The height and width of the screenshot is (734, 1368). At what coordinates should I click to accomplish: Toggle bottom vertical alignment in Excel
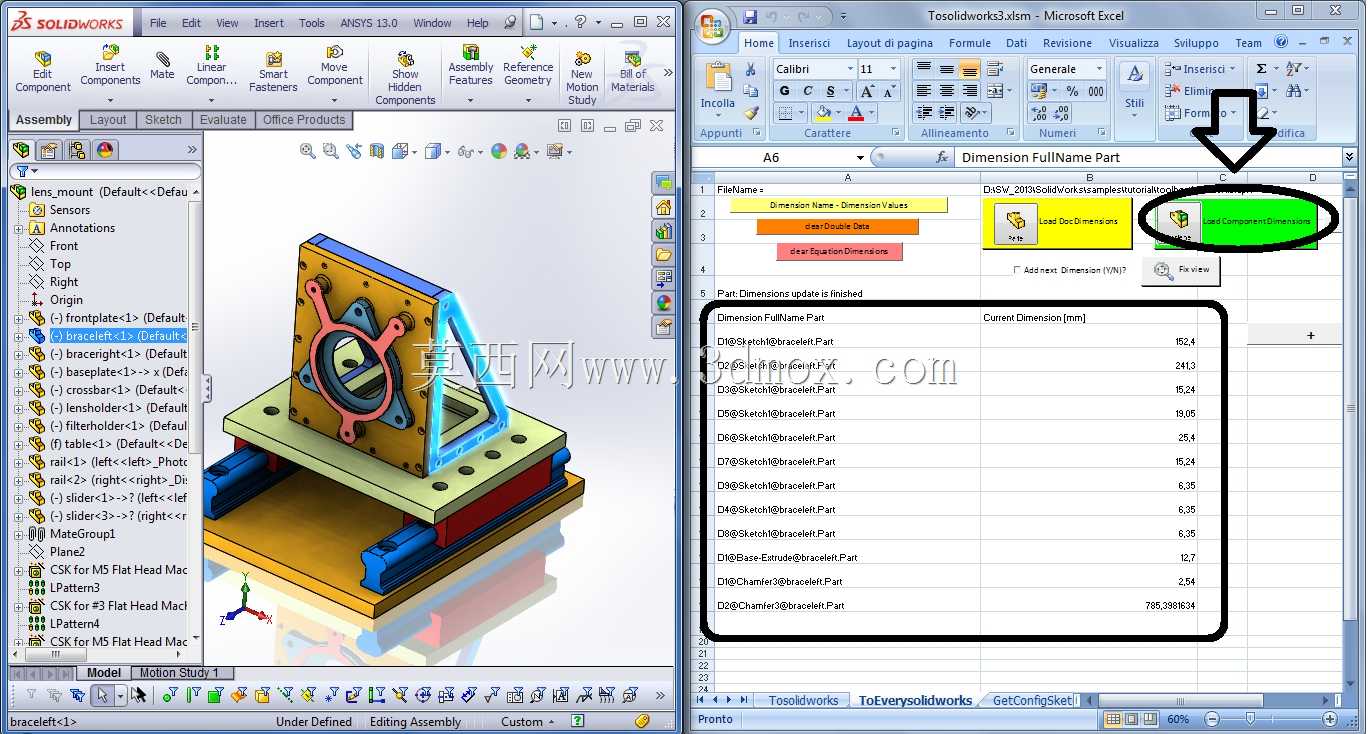point(969,69)
